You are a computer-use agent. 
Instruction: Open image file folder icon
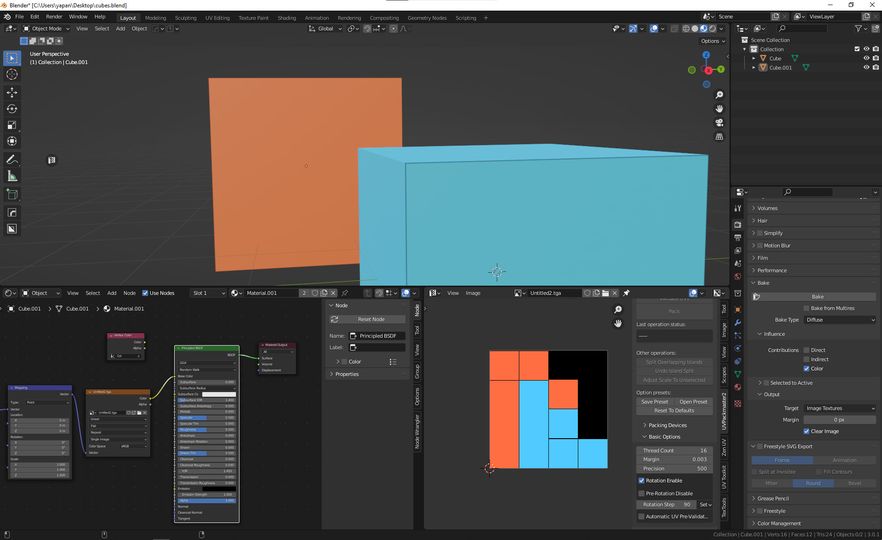pos(605,293)
